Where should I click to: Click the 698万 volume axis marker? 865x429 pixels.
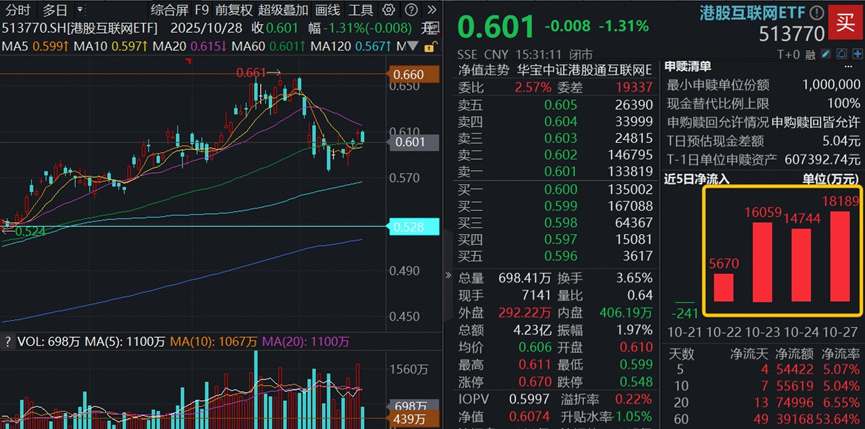click(x=413, y=406)
